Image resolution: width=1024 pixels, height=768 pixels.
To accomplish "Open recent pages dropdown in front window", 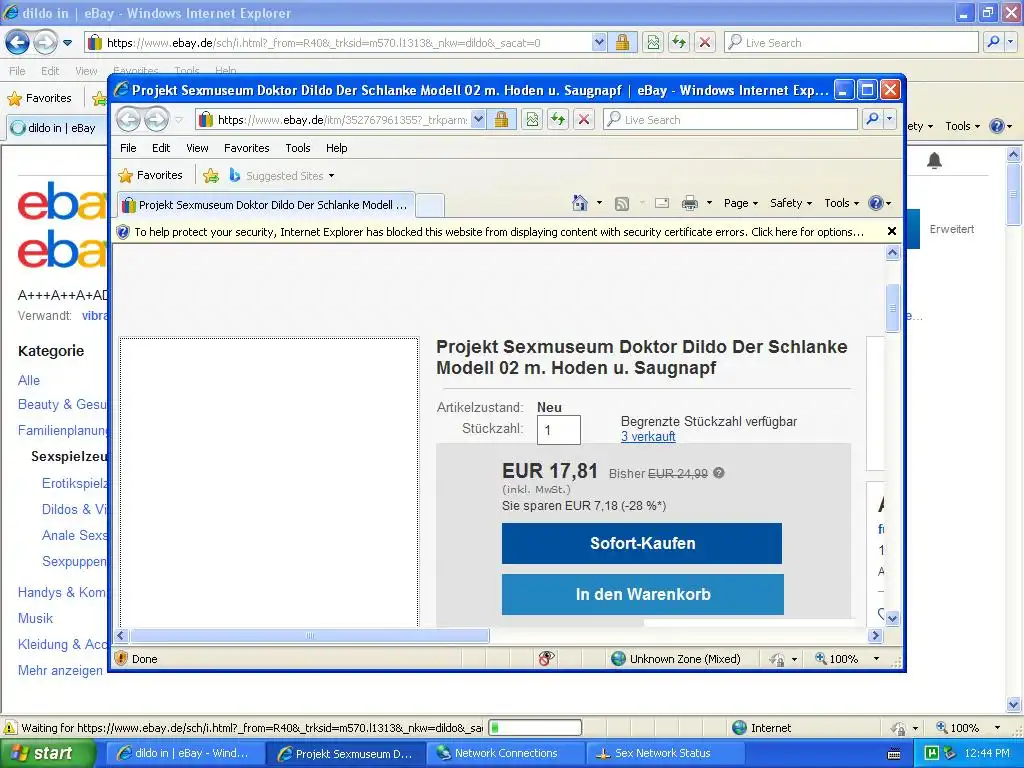I will 179,120.
